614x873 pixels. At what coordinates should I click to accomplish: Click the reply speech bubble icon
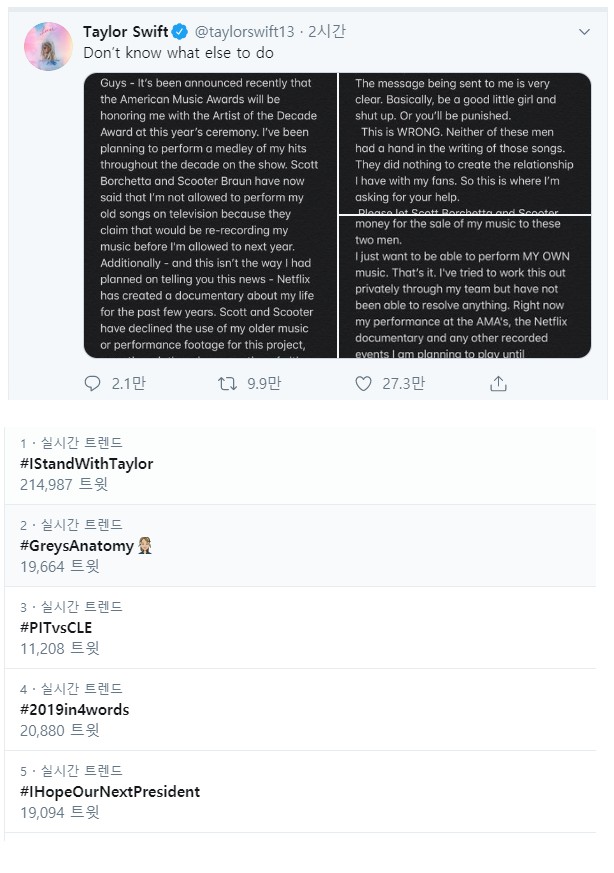(92, 383)
